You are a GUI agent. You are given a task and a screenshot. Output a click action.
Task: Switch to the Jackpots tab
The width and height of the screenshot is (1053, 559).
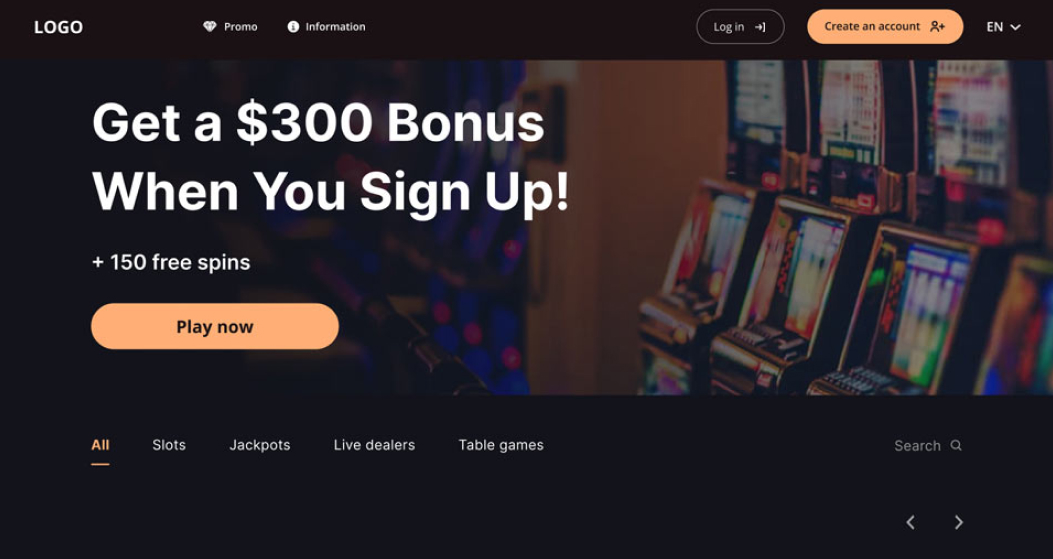click(x=260, y=445)
